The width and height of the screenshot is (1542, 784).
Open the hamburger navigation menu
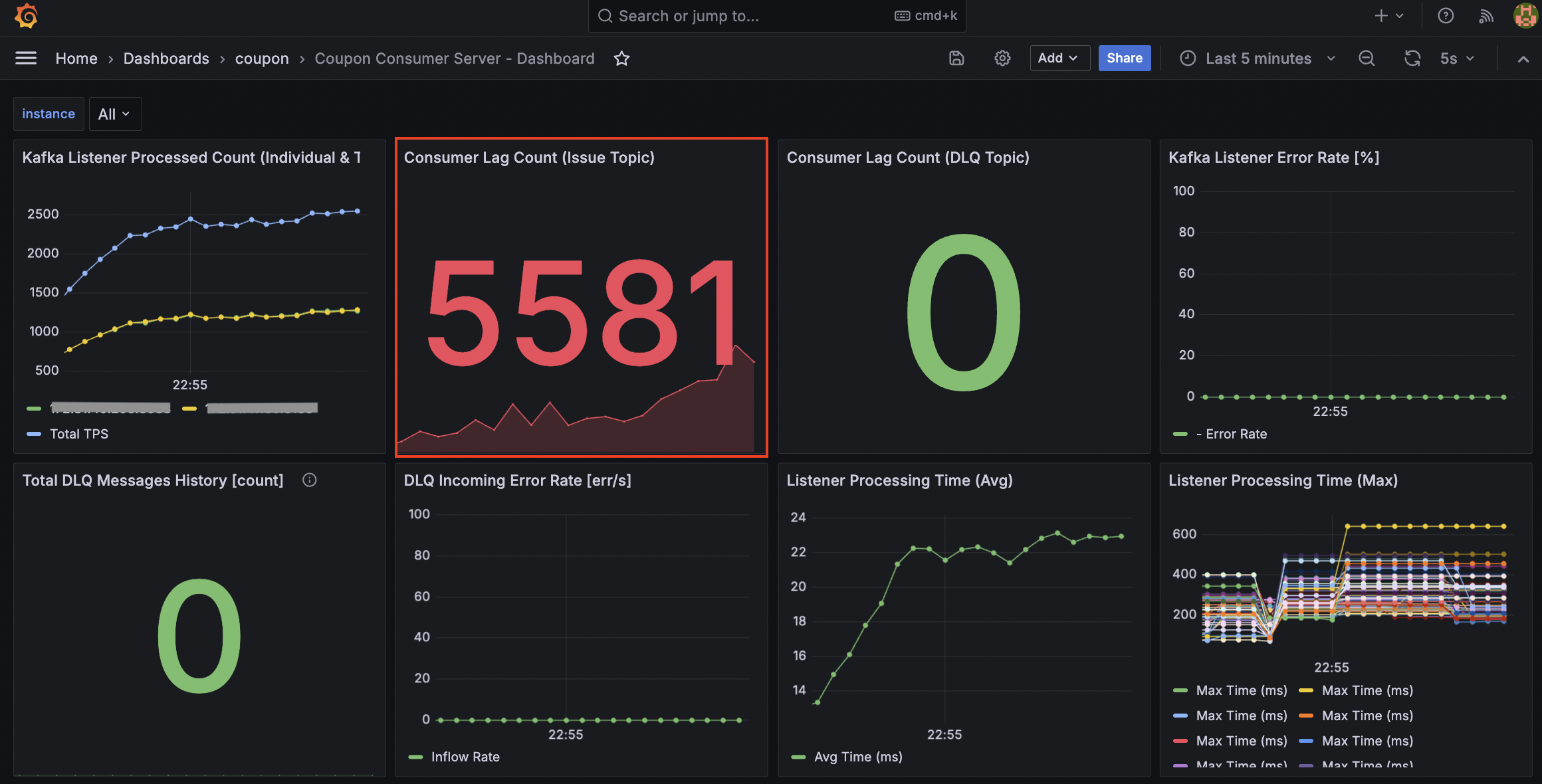tap(26, 58)
